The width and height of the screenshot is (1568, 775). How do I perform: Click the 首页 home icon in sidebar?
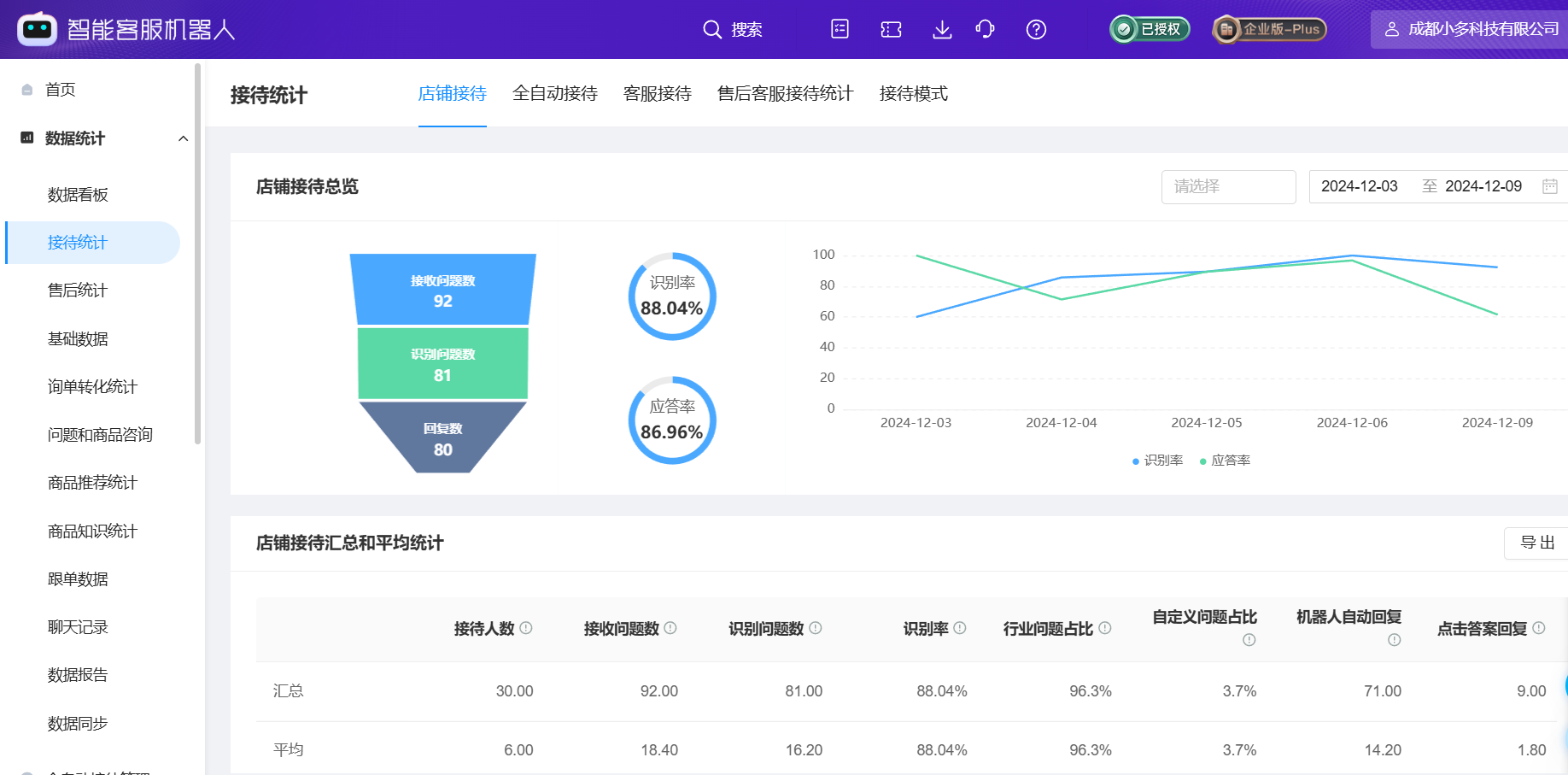click(x=27, y=90)
